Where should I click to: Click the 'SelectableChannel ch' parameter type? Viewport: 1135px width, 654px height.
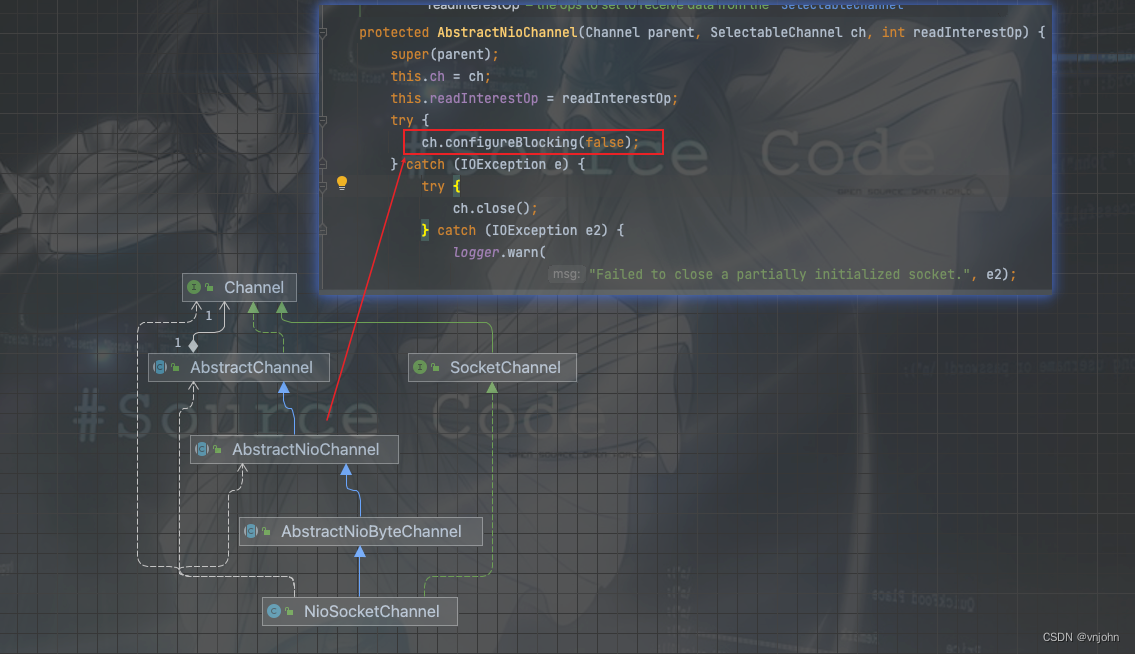[x=788, y=33]
